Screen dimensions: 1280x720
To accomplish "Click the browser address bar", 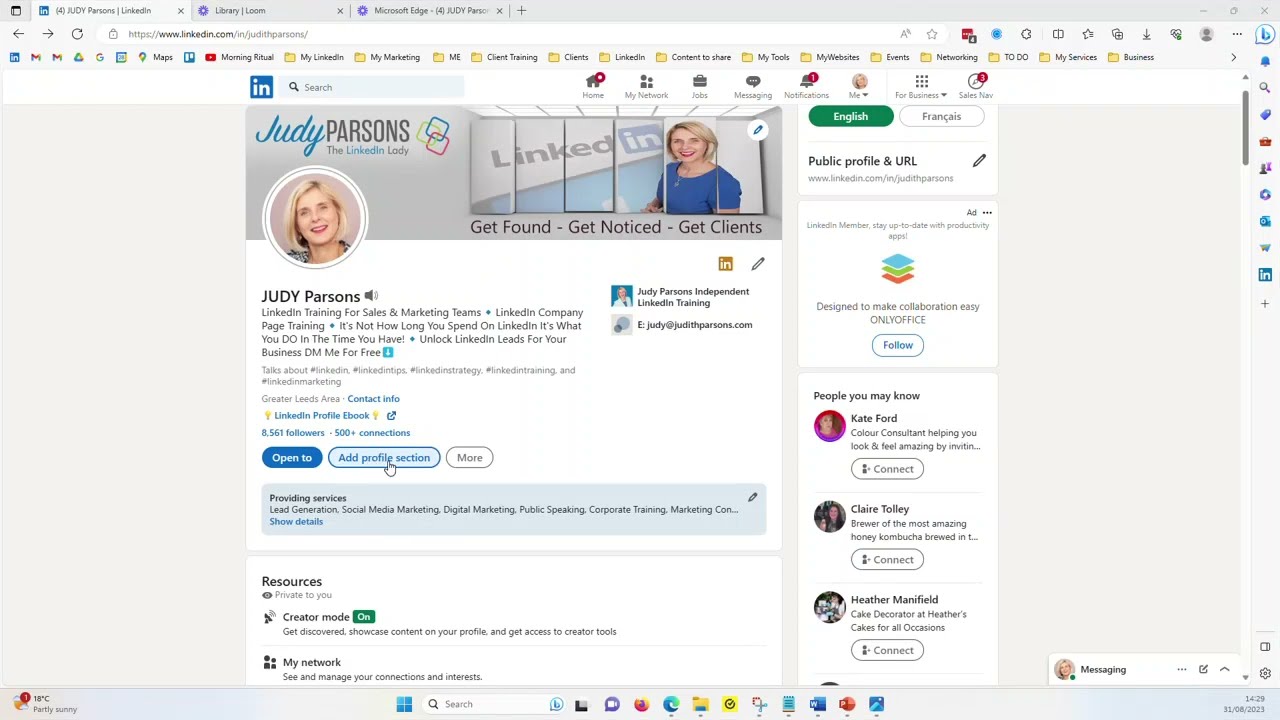I will click(x=500, y=34).
